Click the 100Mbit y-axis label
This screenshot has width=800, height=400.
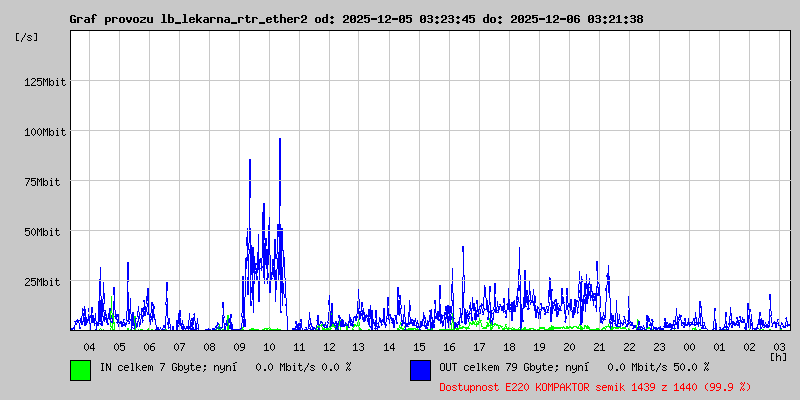click(45, 132)
